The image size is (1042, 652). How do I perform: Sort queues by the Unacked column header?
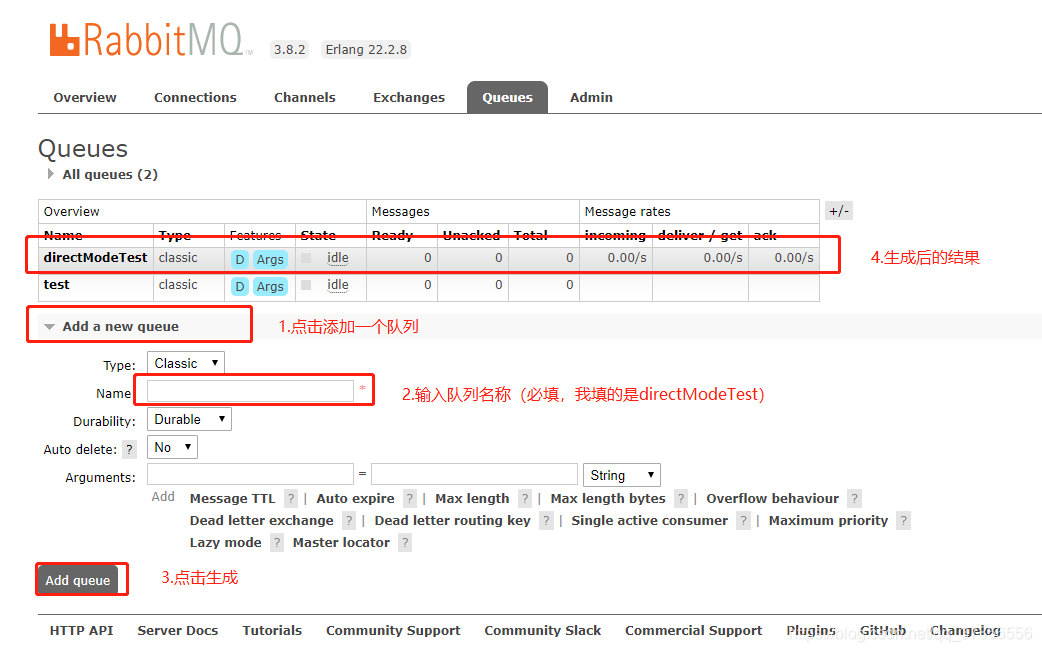pyautogui.click(x=471, y=235)
